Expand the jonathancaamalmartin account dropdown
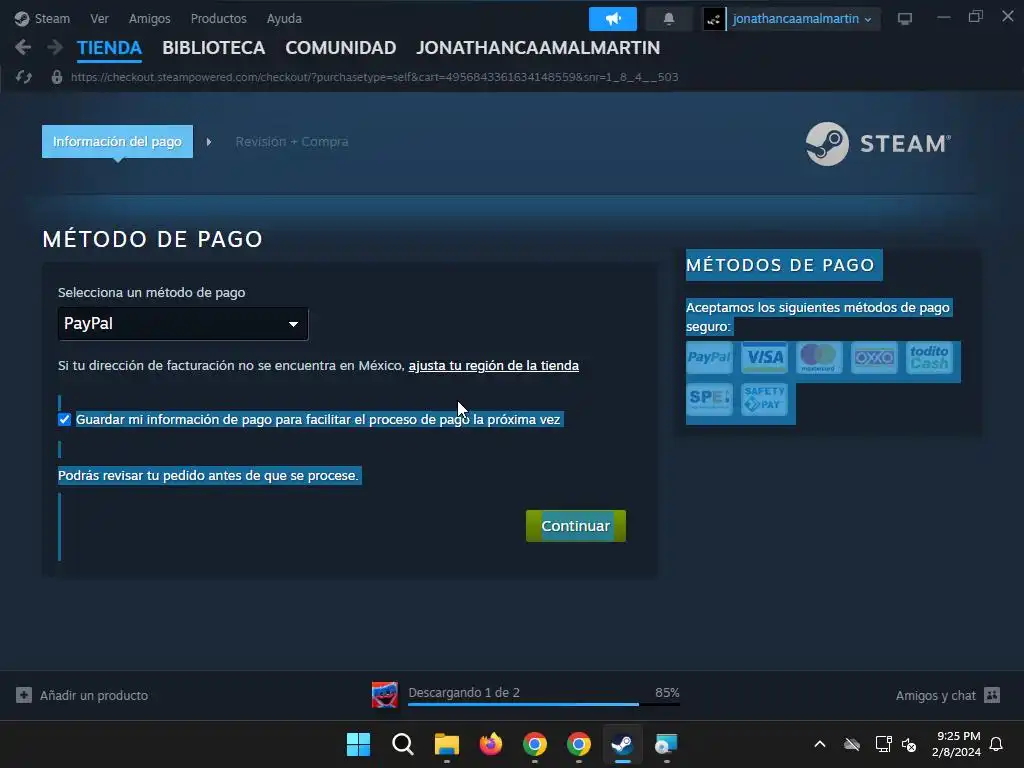This screenshot has height=768, width=1024. 803,19
